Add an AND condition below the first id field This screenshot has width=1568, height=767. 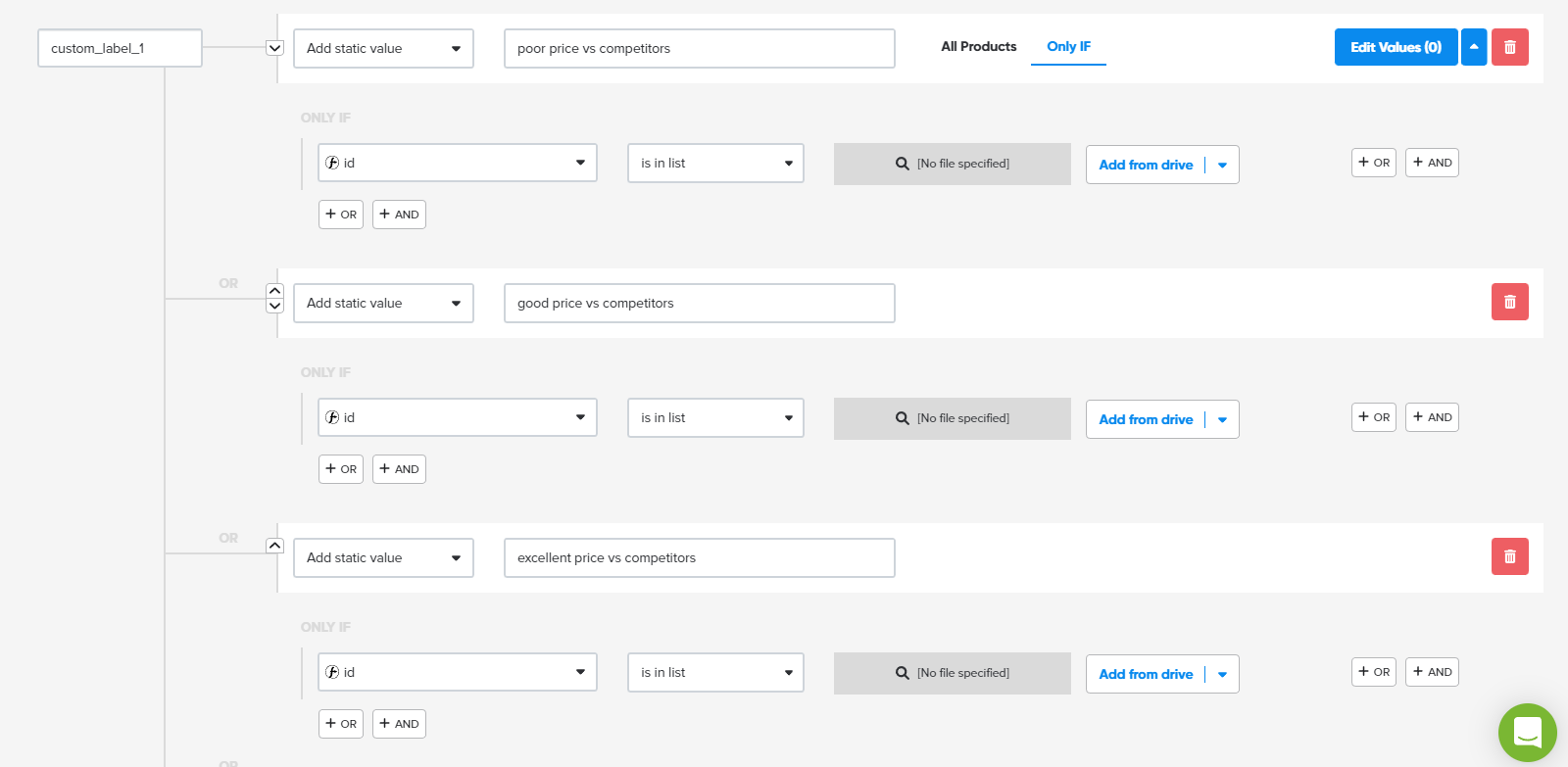[399, 215]
